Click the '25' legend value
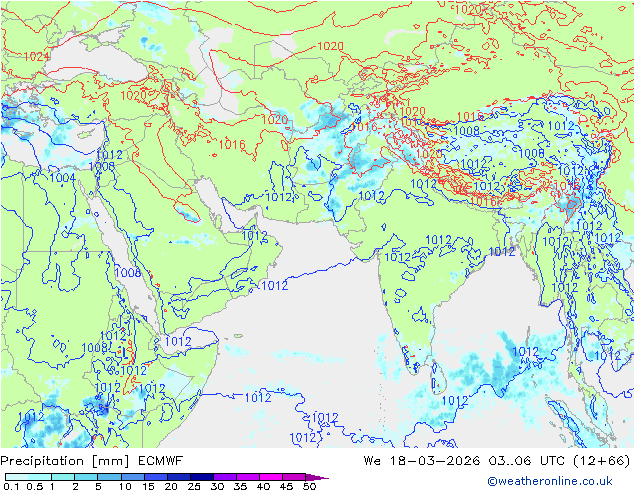The image size is (634, 490). tap(194, 486)
